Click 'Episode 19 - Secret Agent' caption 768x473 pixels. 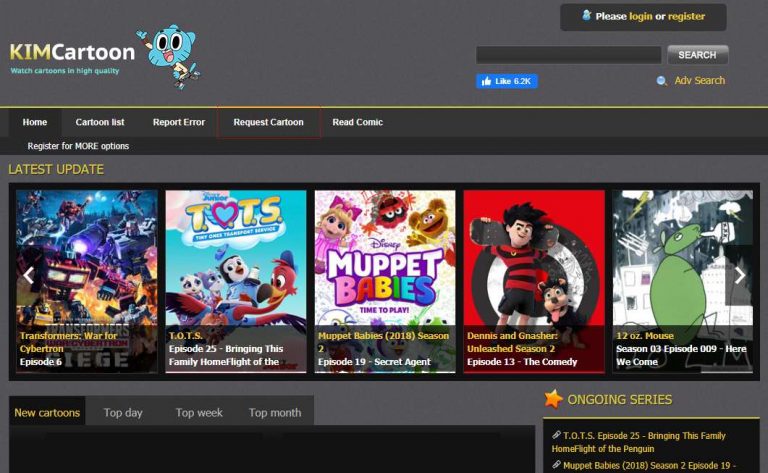pos(374,362)
